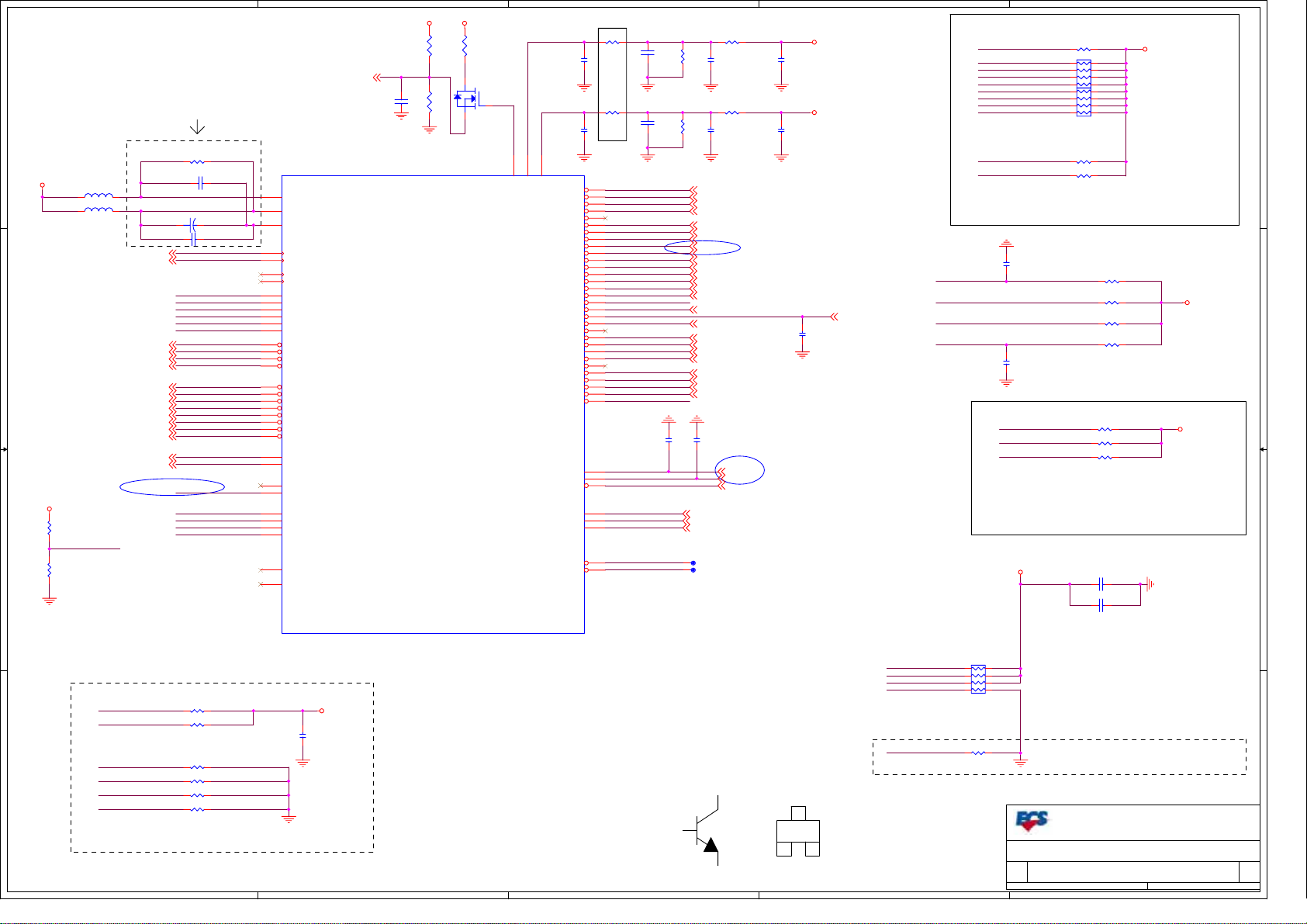Viewport: 1307px width, 924px height.
Task: Click the ECS logo in the title block
Action: point(1032,821)
